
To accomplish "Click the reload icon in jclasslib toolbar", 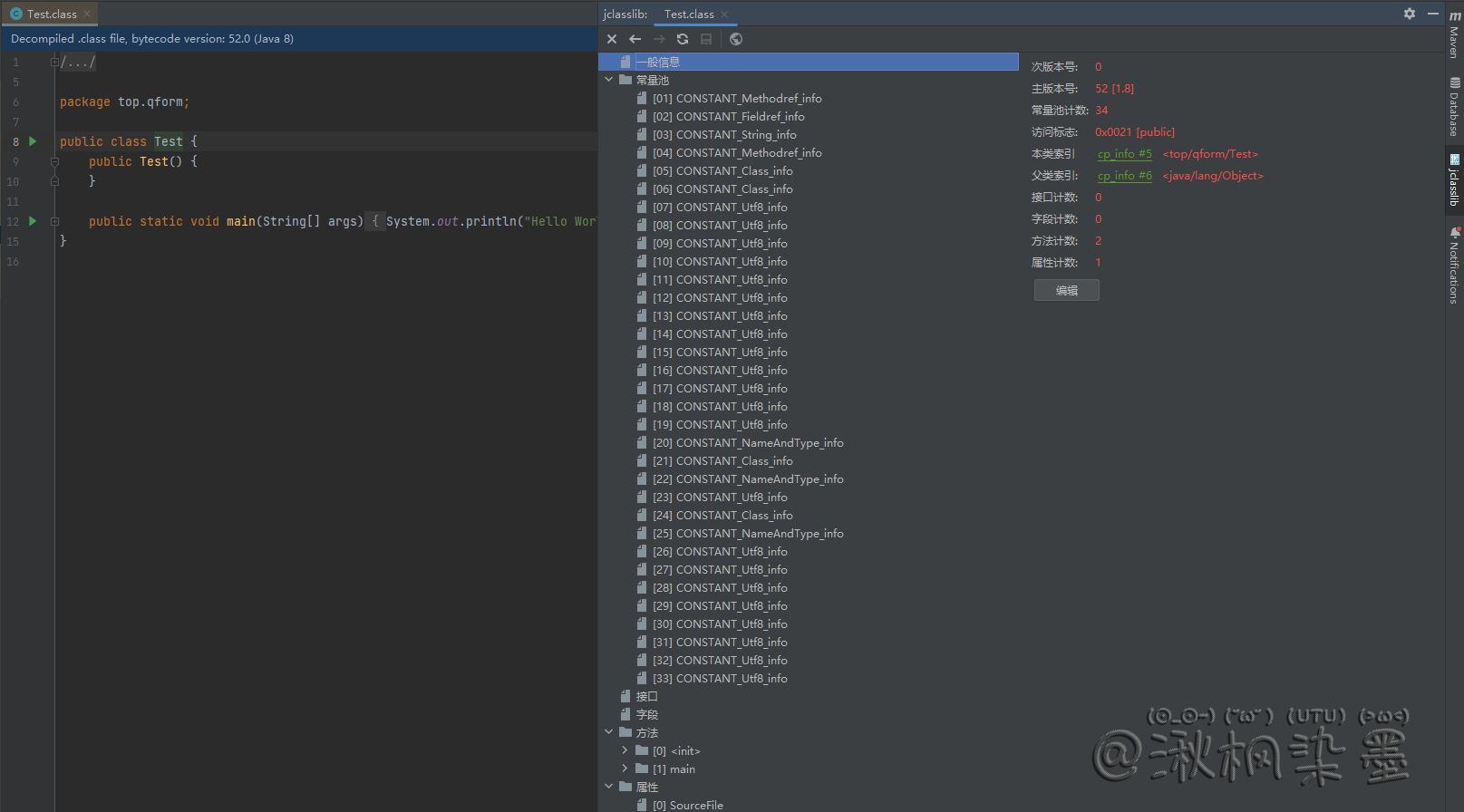I will coord(683,39).
